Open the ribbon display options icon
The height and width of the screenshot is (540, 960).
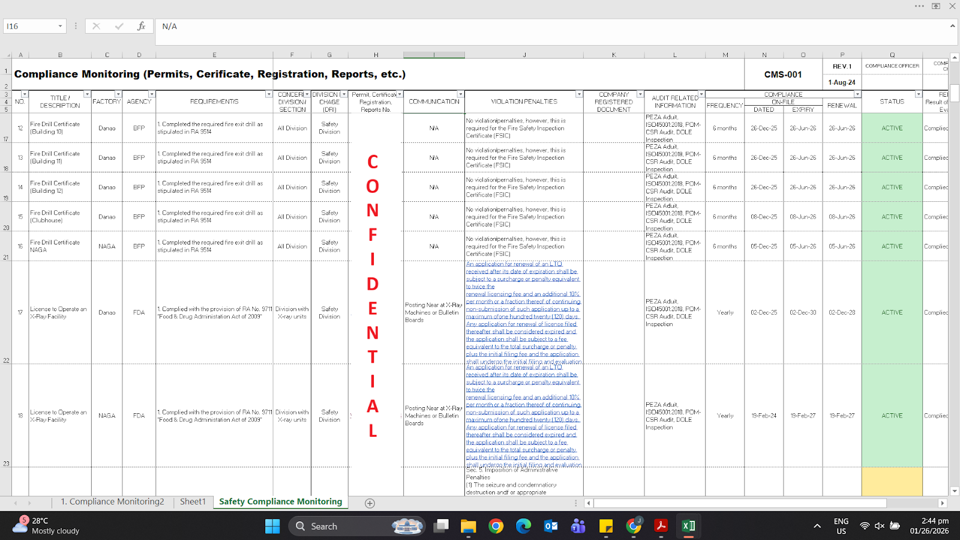[x=936, y=6]
